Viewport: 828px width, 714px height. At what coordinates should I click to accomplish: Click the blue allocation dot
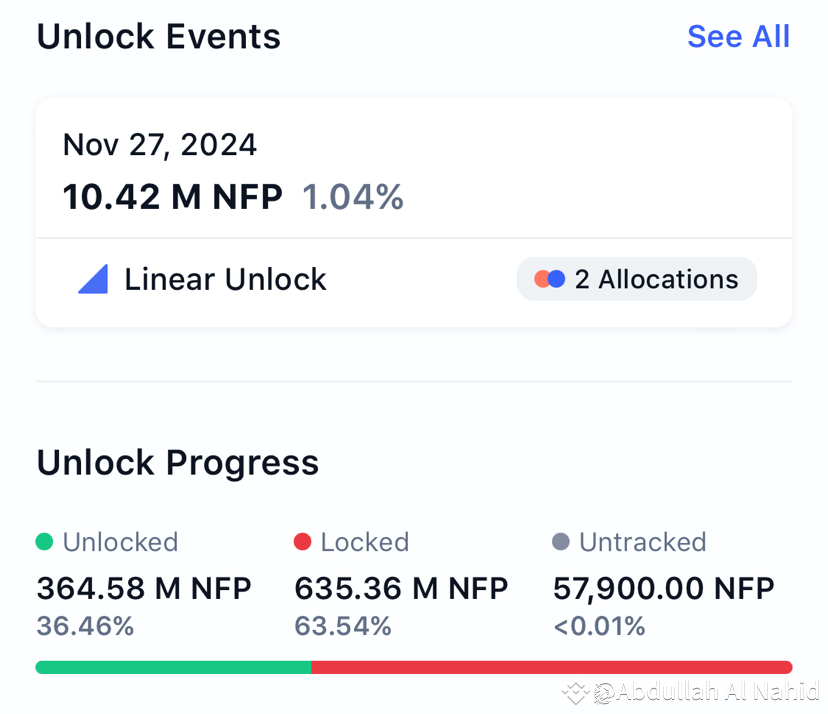557,278
